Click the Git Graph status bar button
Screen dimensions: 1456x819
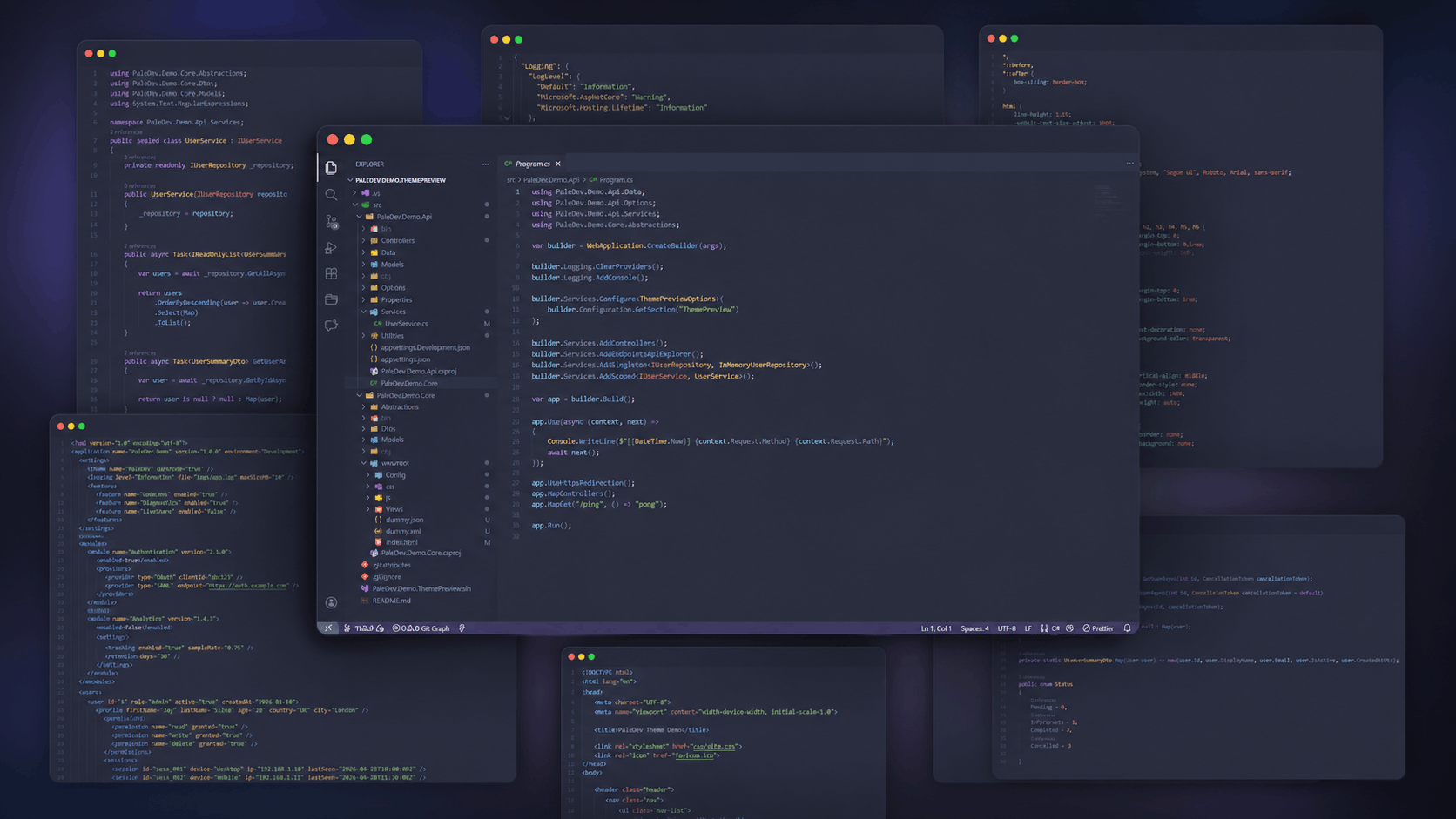point(436,628)
